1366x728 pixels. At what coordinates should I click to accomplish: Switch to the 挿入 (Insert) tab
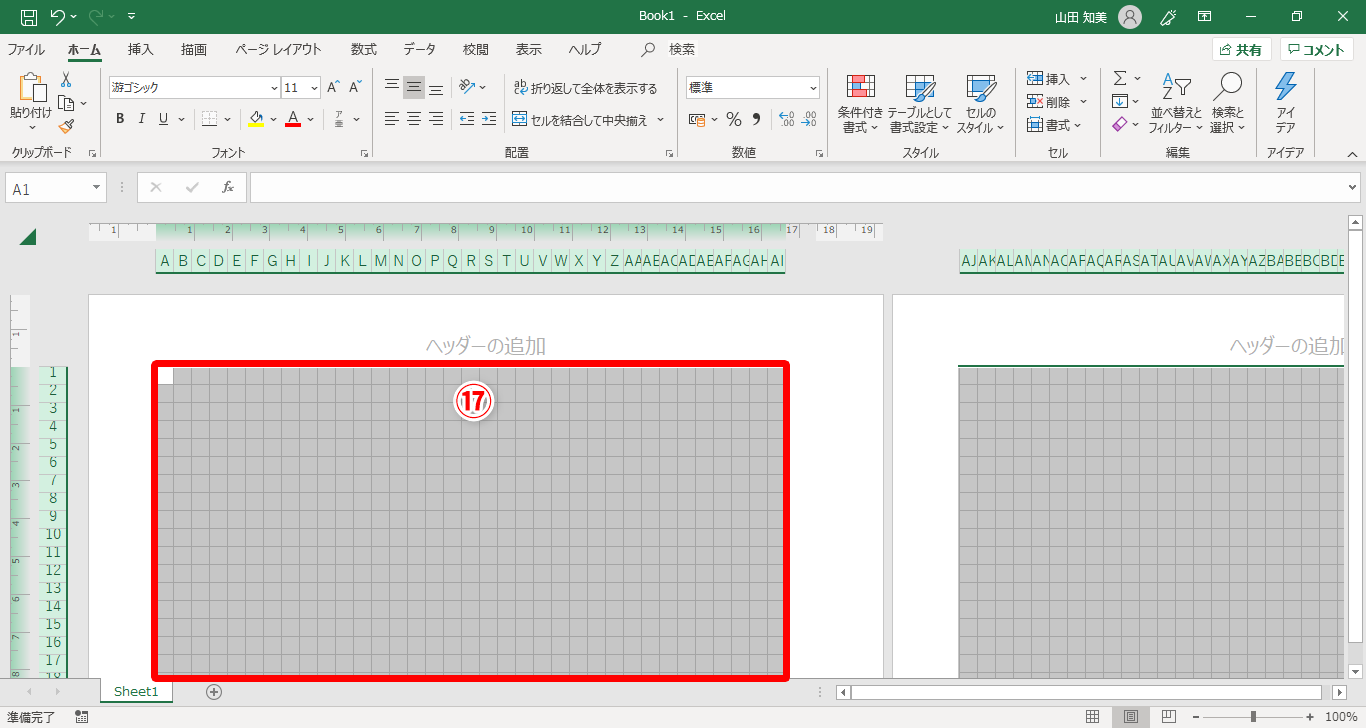(x=141, y=49)
